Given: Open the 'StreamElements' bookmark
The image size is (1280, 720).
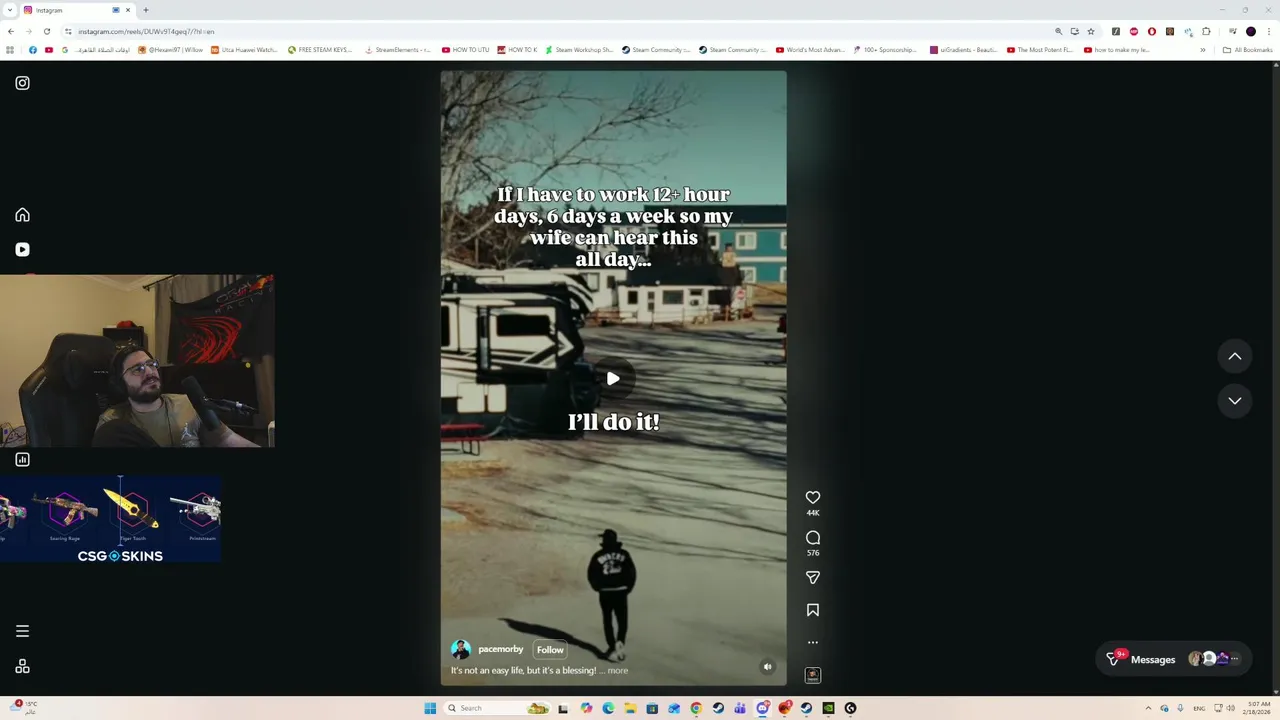Looking at the screenshot, I should (398, 49).
